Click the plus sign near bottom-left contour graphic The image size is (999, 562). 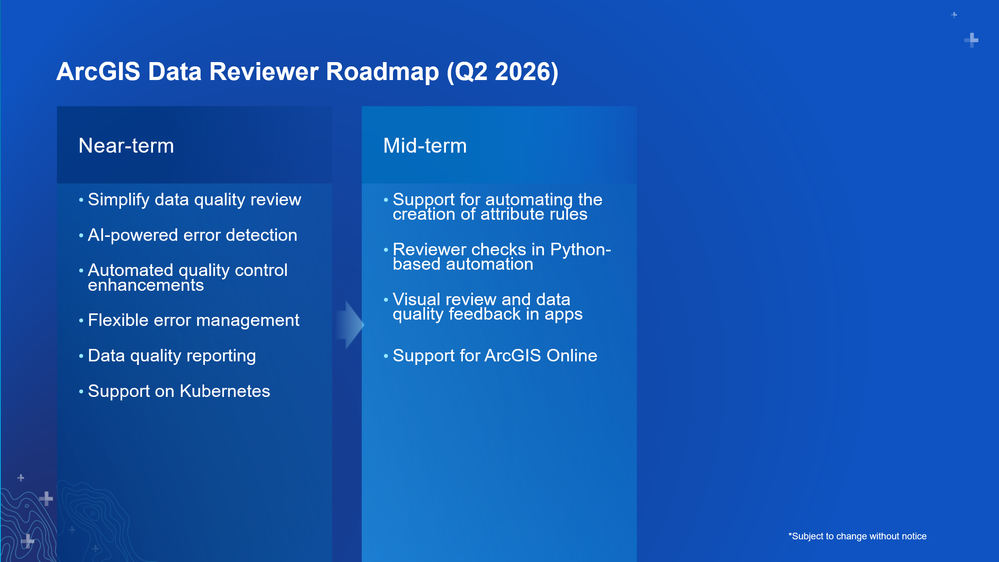(x=46, y=498)
